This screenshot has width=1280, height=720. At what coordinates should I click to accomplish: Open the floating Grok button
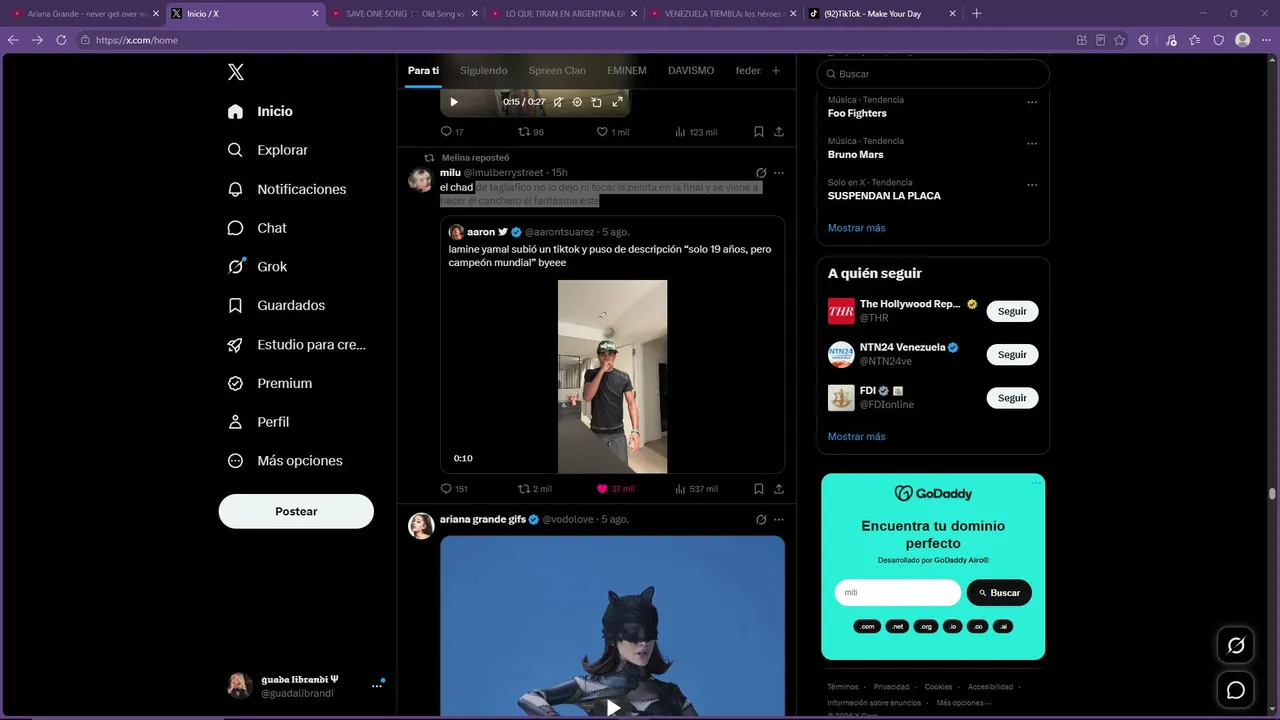click(1236, 646)
